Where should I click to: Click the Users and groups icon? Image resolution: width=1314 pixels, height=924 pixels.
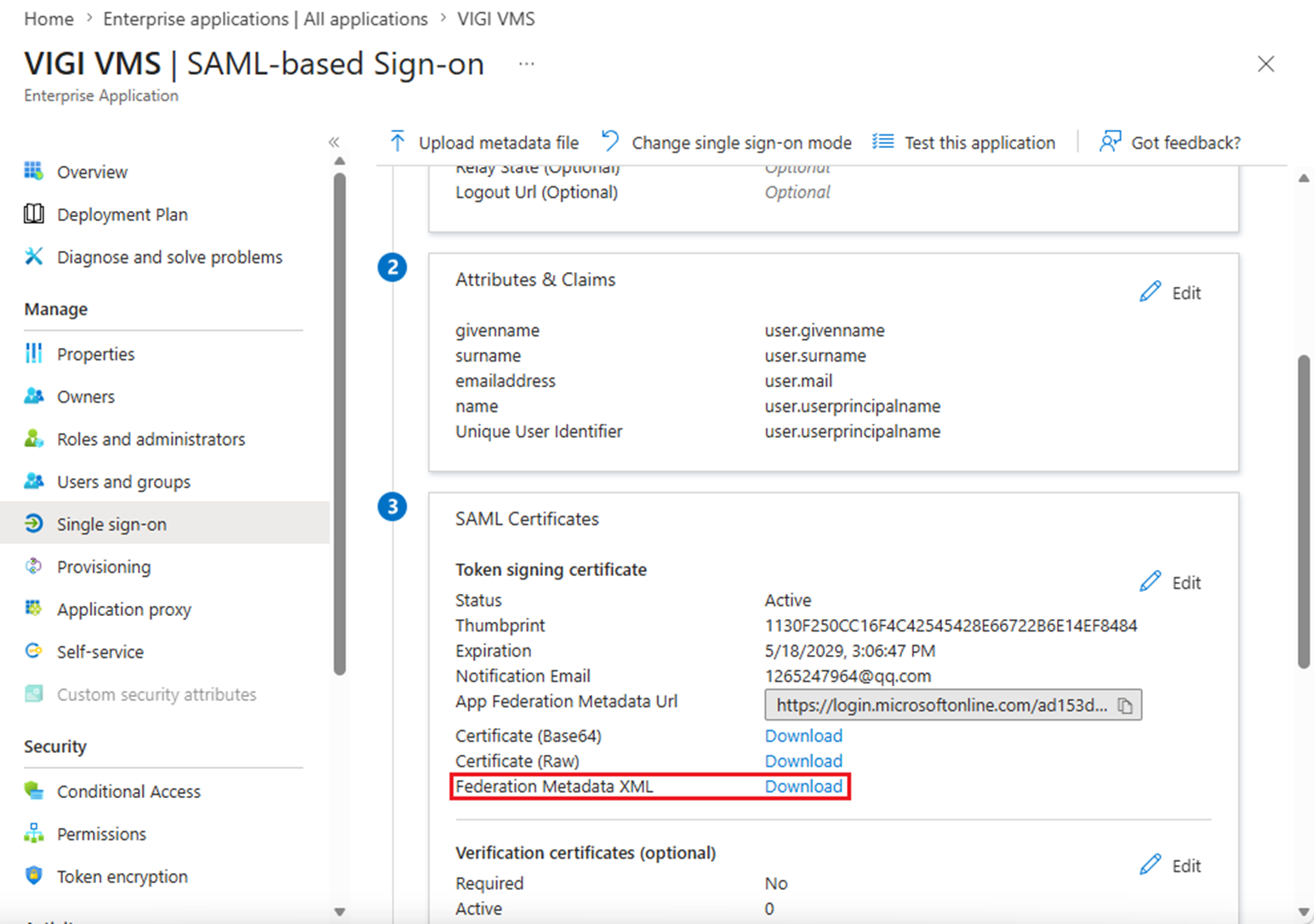pos(34,481)
